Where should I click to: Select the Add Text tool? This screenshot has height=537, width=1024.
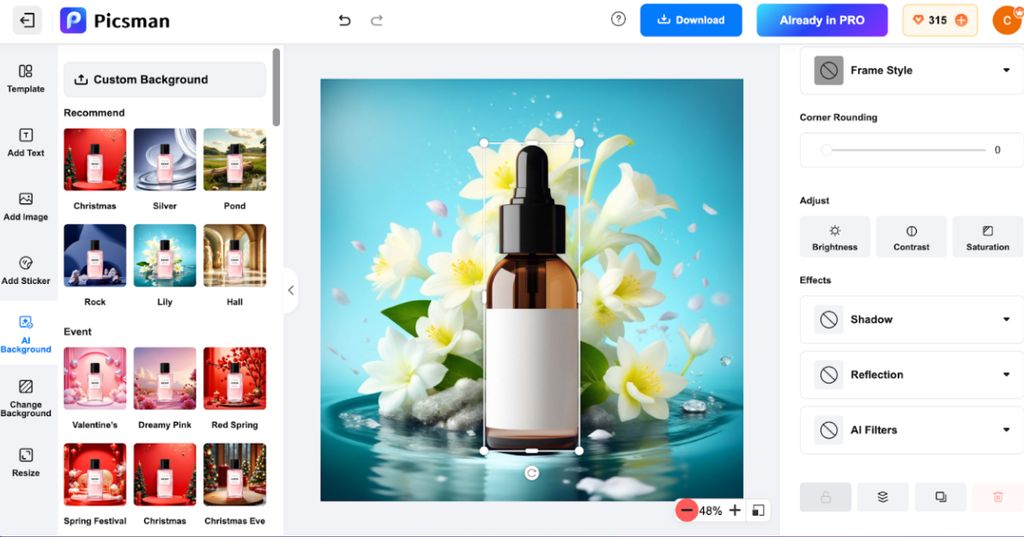[x=25, y=142]
